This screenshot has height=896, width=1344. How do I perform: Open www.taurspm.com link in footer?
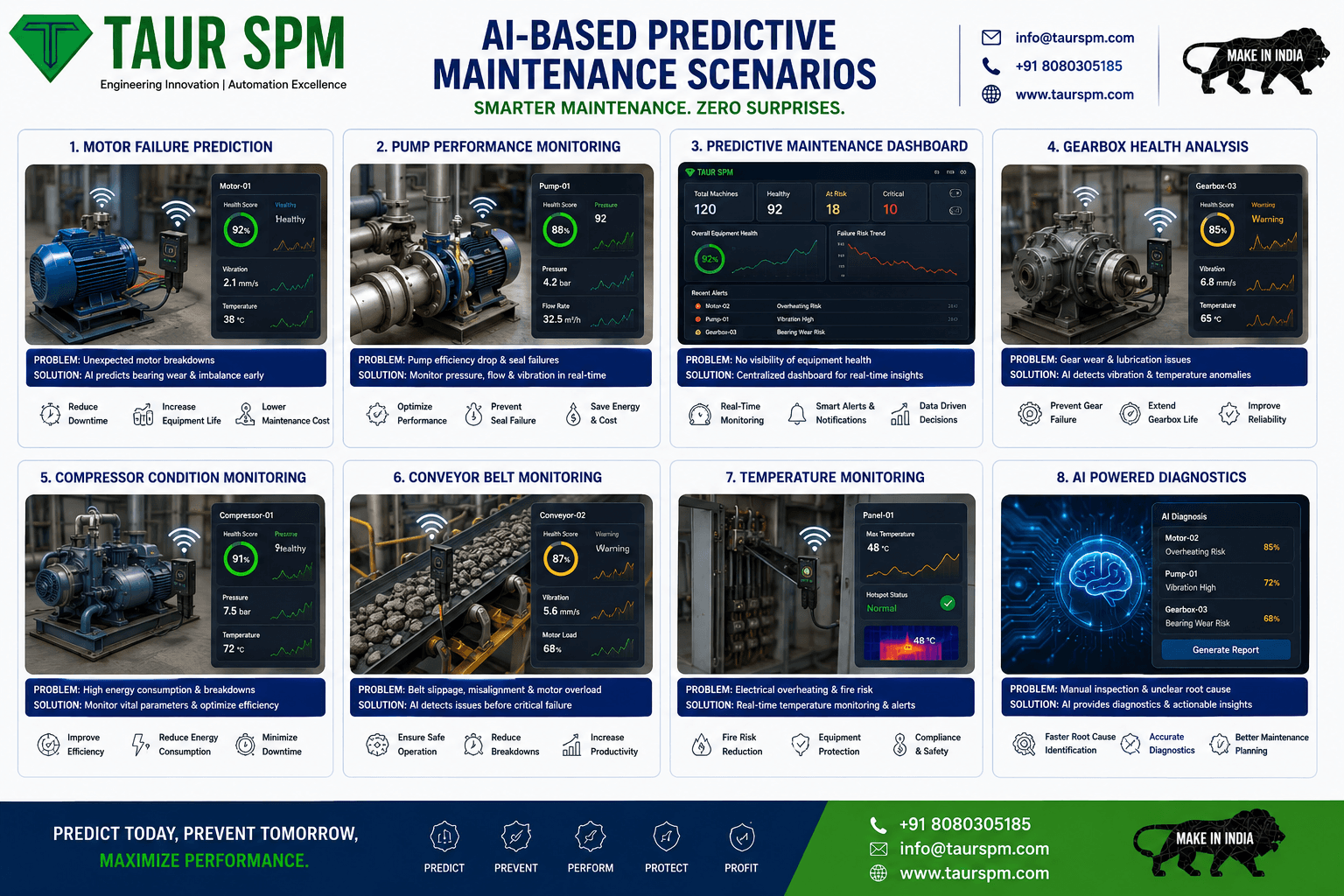click(974, 873)
